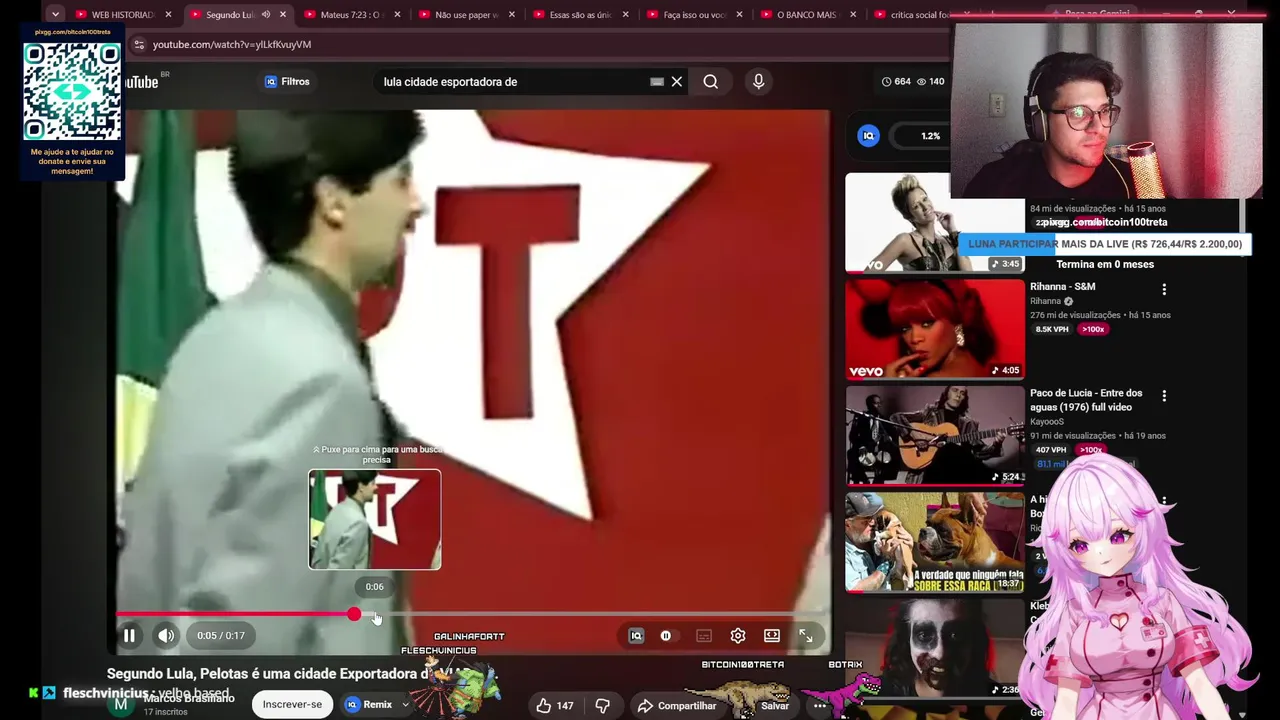Open the vidIQ Filtros button
The height and width of the screenshot is (720, 1280).
coord(287,82)
